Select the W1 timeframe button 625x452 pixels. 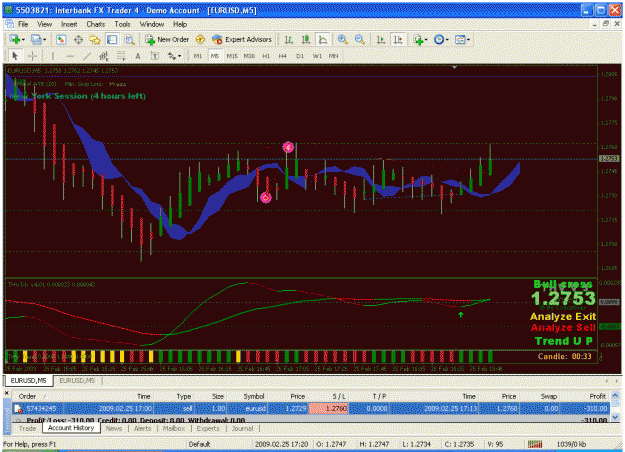tap(317, 56)
